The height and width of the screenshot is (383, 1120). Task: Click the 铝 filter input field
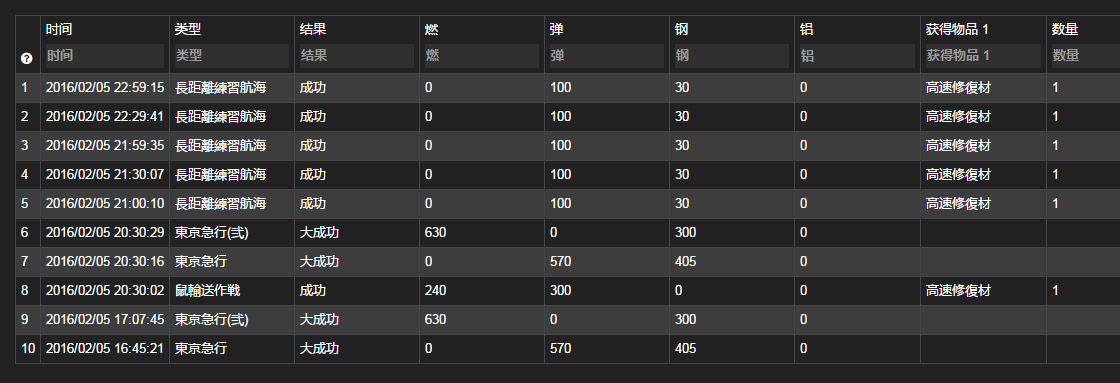[857, 56]
